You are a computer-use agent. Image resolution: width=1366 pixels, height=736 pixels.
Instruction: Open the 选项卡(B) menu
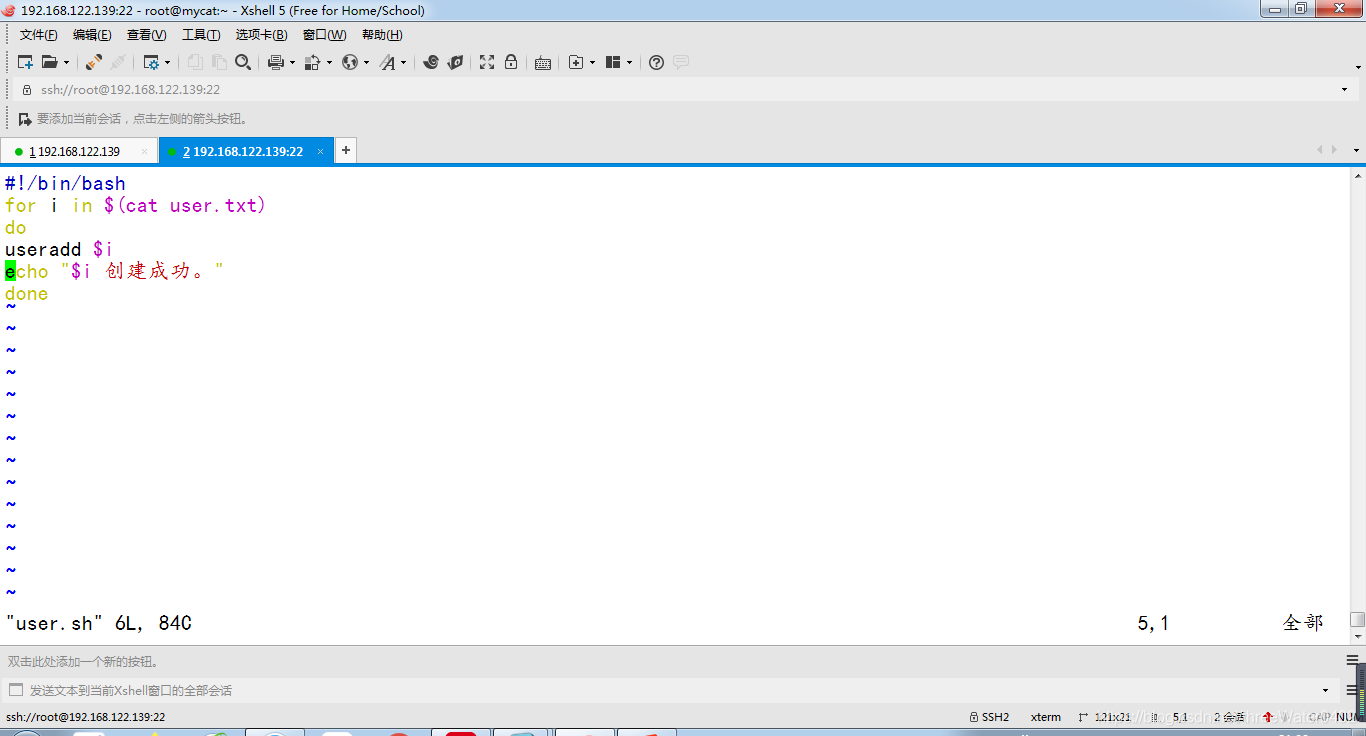coord(261,35)
